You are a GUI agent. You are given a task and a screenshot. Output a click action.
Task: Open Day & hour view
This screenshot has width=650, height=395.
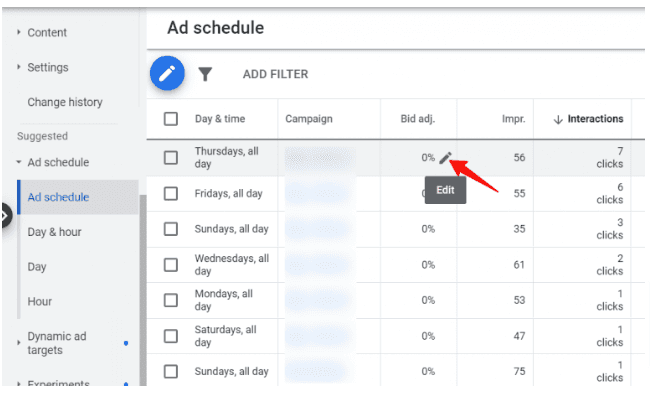click(54, 232)
